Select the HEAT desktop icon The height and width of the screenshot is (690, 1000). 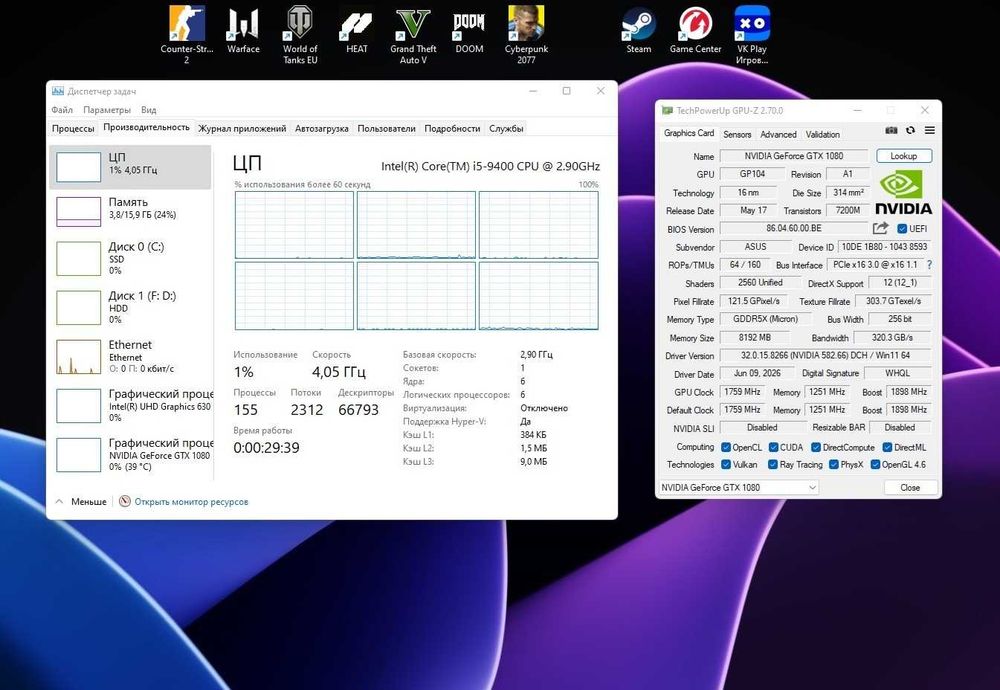tap(357, 30)
